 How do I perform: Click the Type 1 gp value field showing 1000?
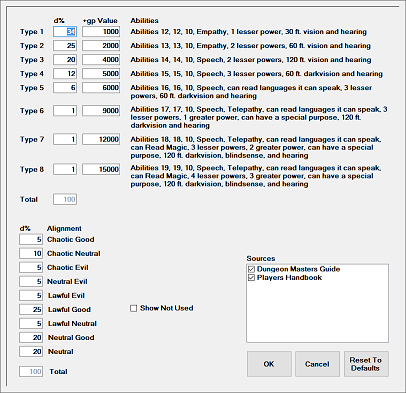coord(101,32)
